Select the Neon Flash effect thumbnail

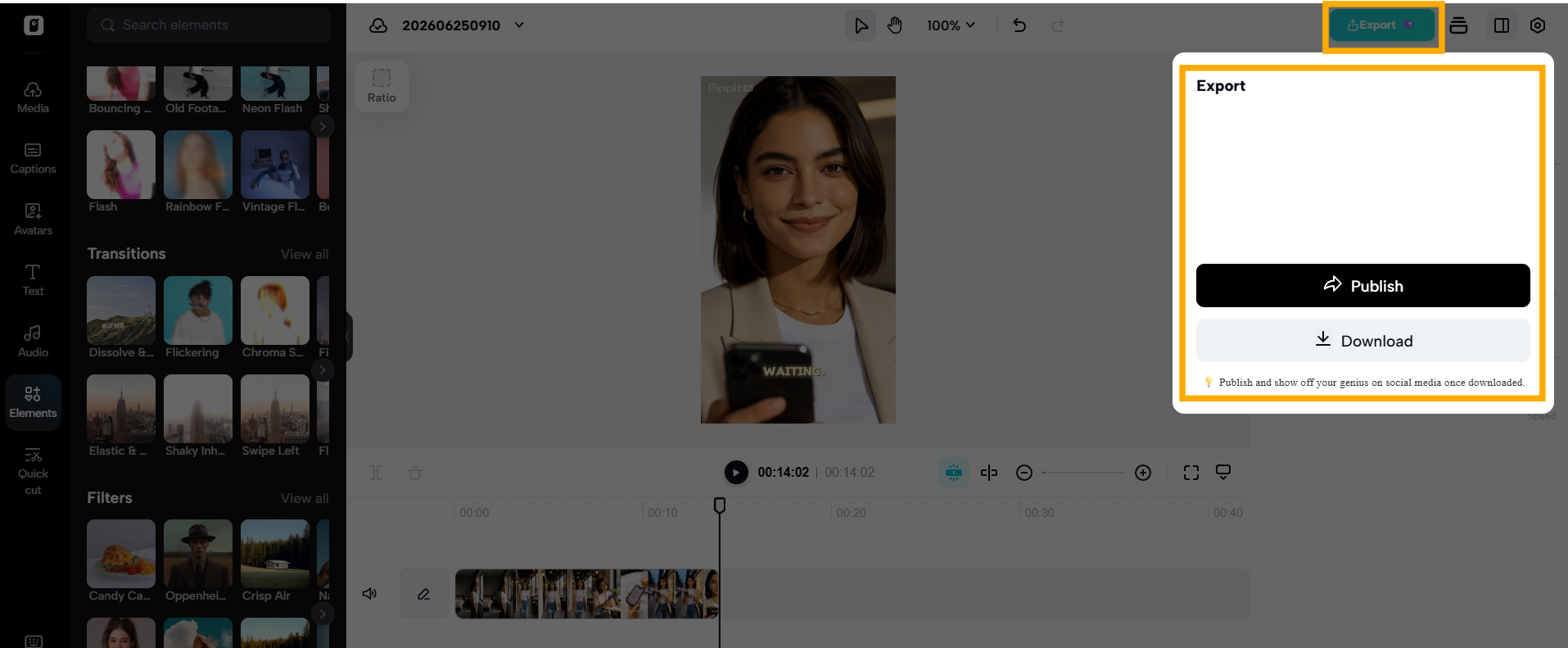pos(275,83)
